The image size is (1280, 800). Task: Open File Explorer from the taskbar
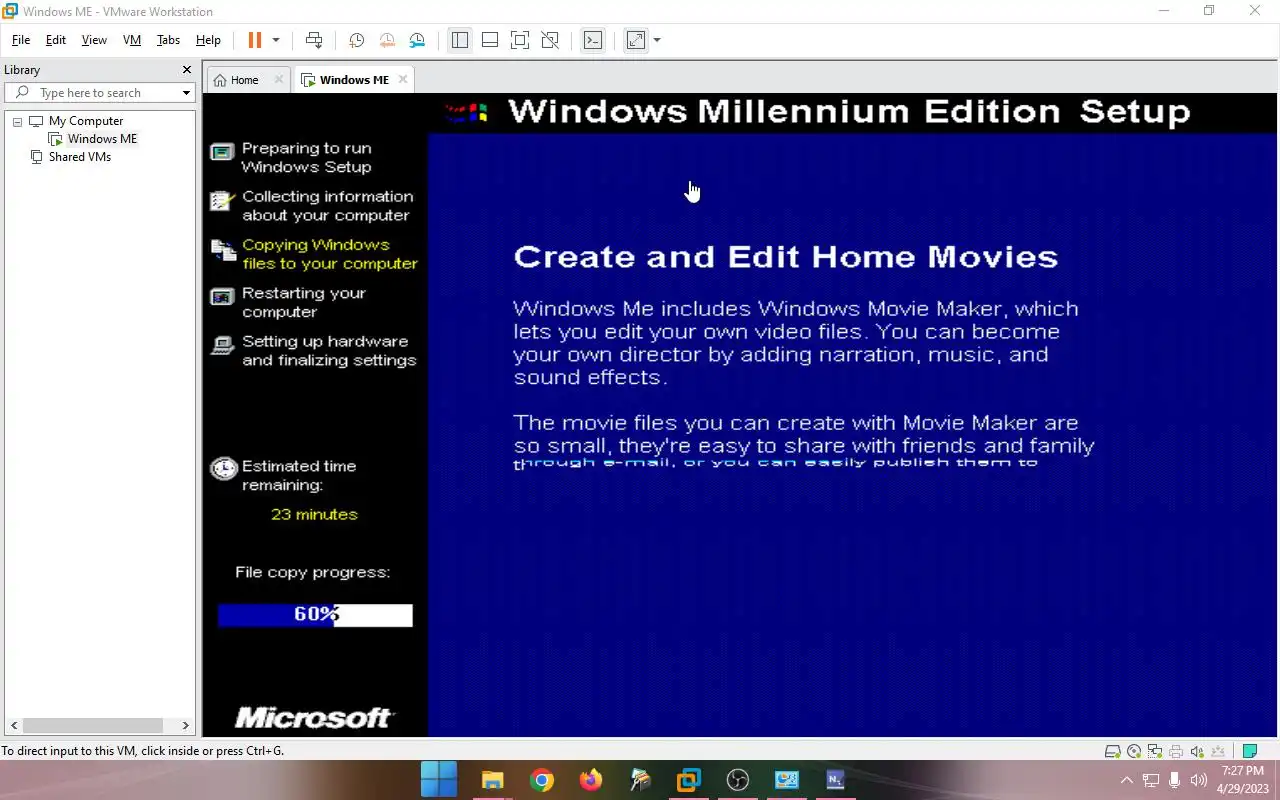point(492,780)
